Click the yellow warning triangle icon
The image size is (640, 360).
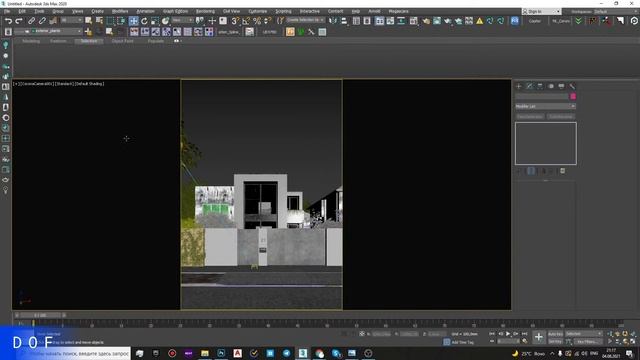click(480, 21)
